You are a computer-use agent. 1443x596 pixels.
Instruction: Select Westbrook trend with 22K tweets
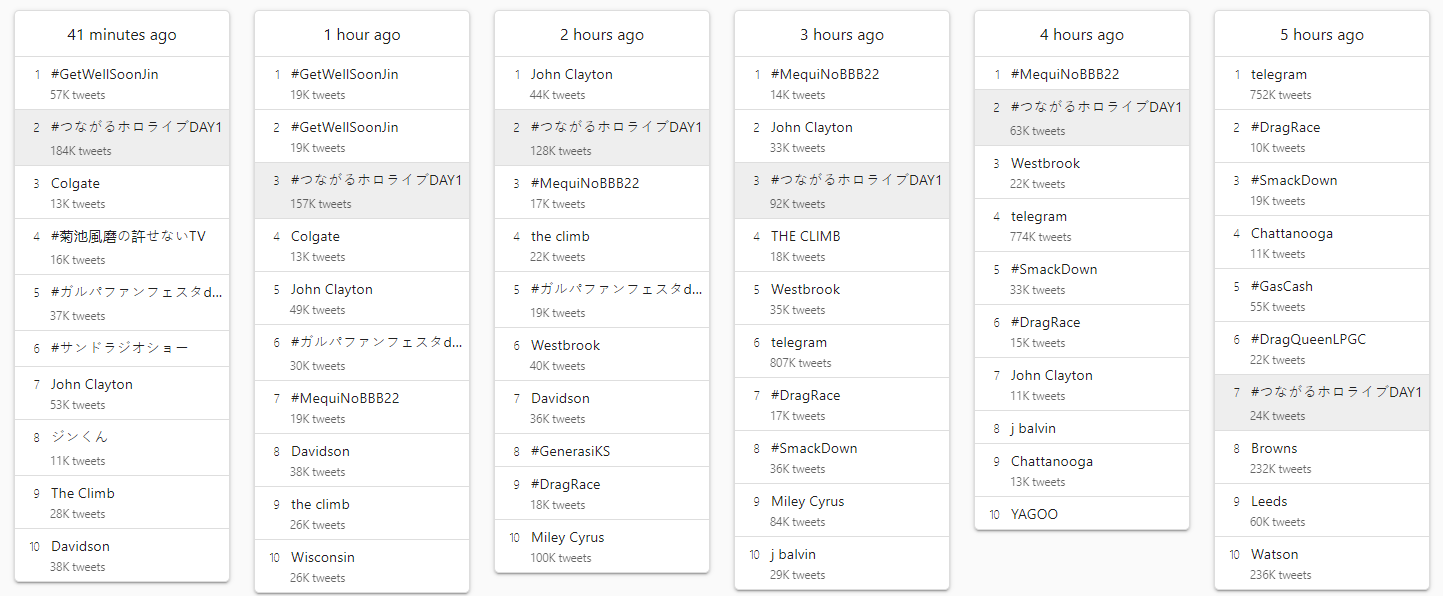point(1082,172)
